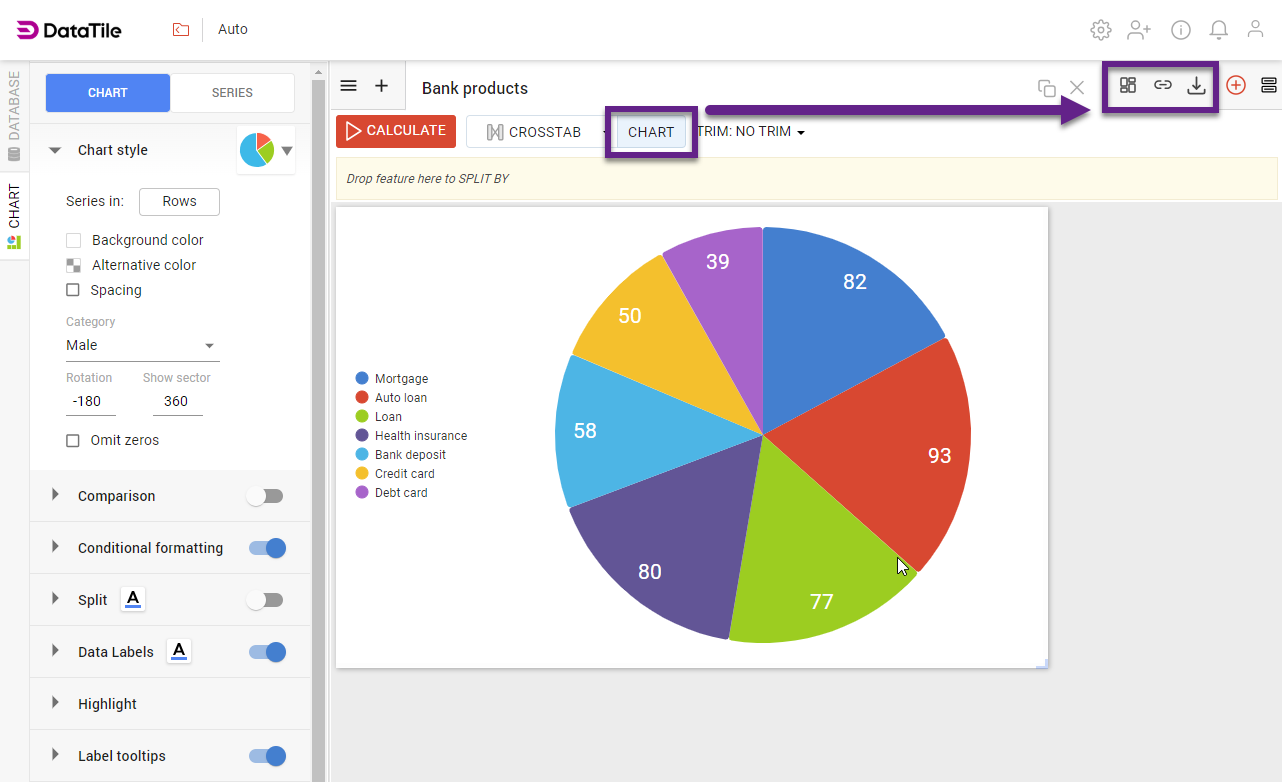
Task: Click the notifications bell icon
Action: (1218, 30)
